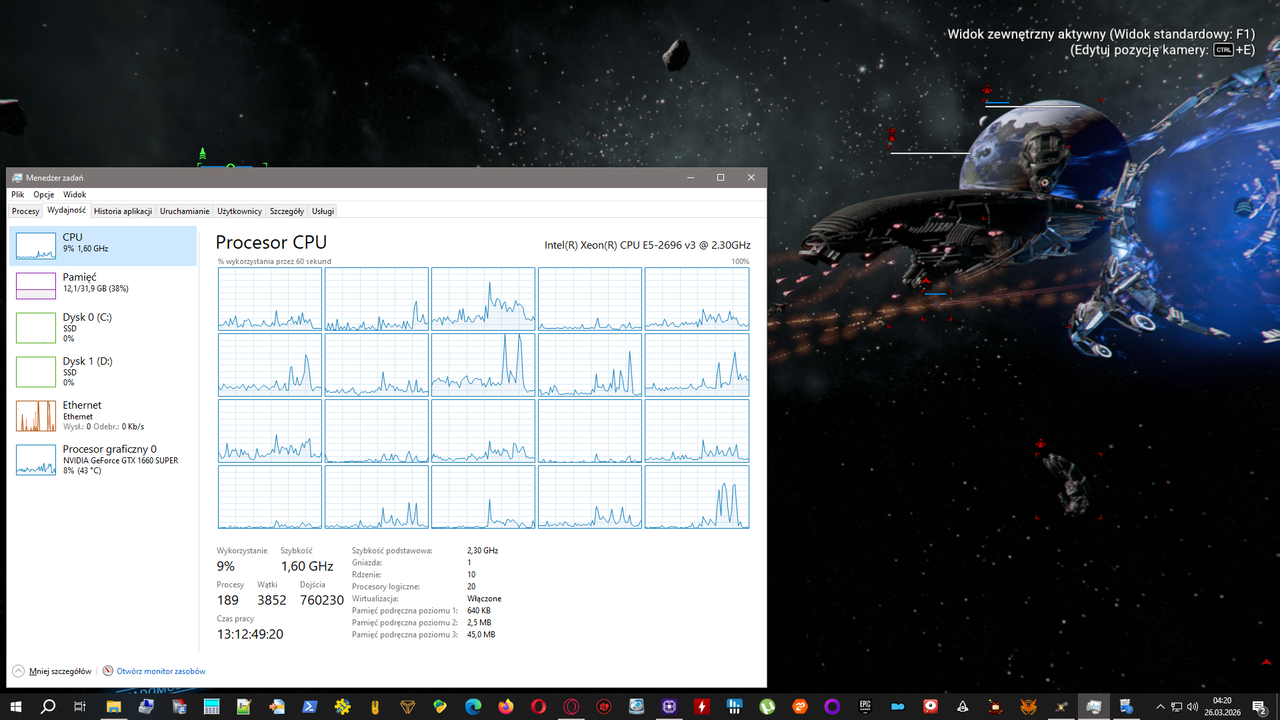Viewport: 1280px width, 720px height.
Task: Open File Explorer from the taskbar
Action: 114,706
